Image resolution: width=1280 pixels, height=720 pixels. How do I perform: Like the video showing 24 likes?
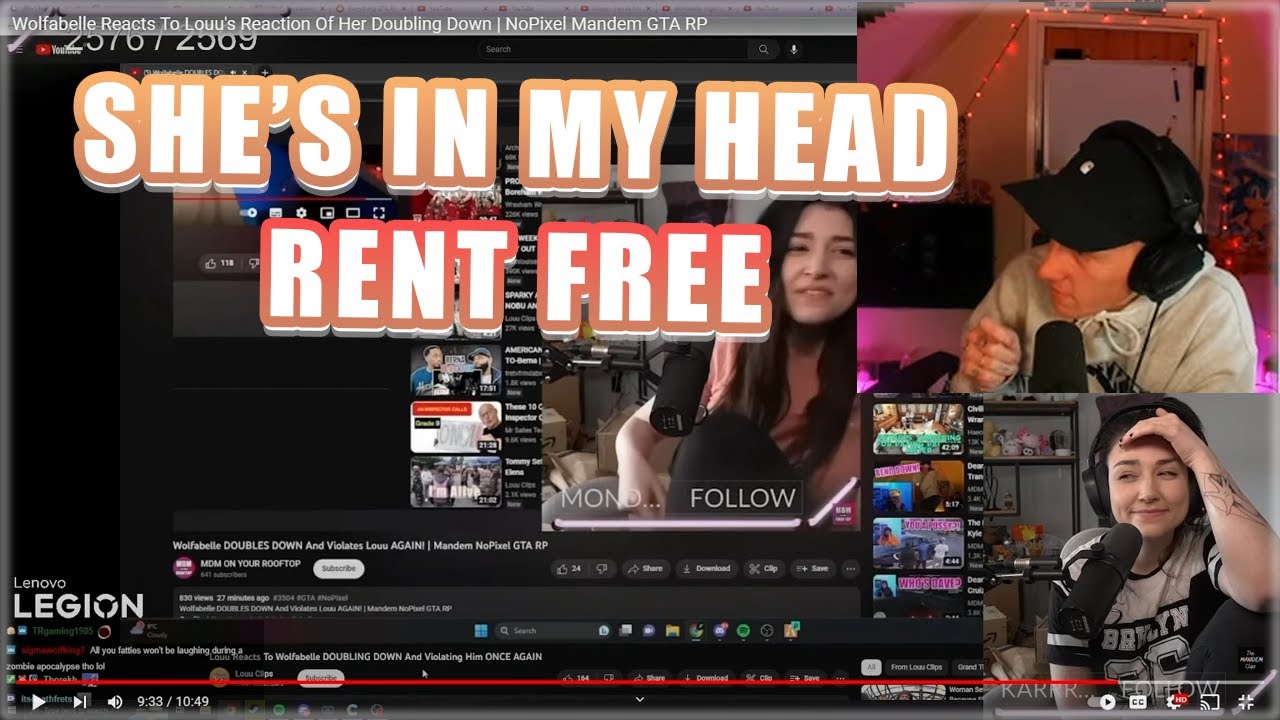tap(569, 568)
